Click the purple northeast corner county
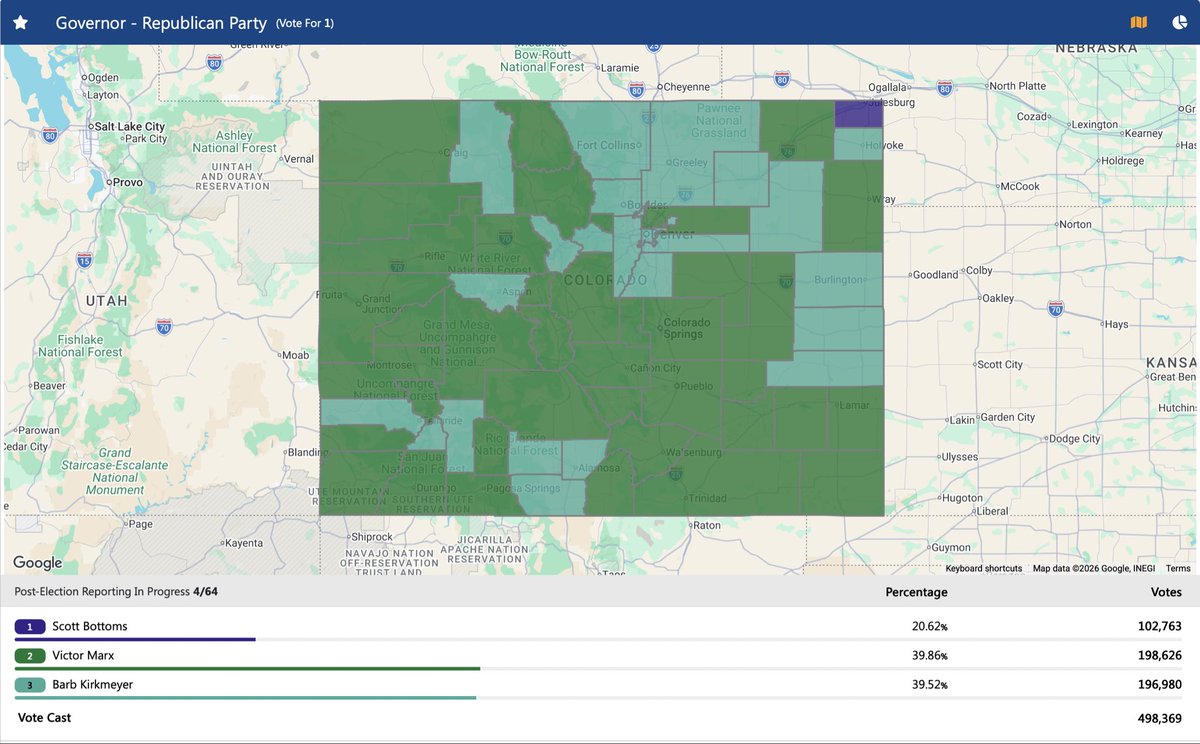 [858, 113]
